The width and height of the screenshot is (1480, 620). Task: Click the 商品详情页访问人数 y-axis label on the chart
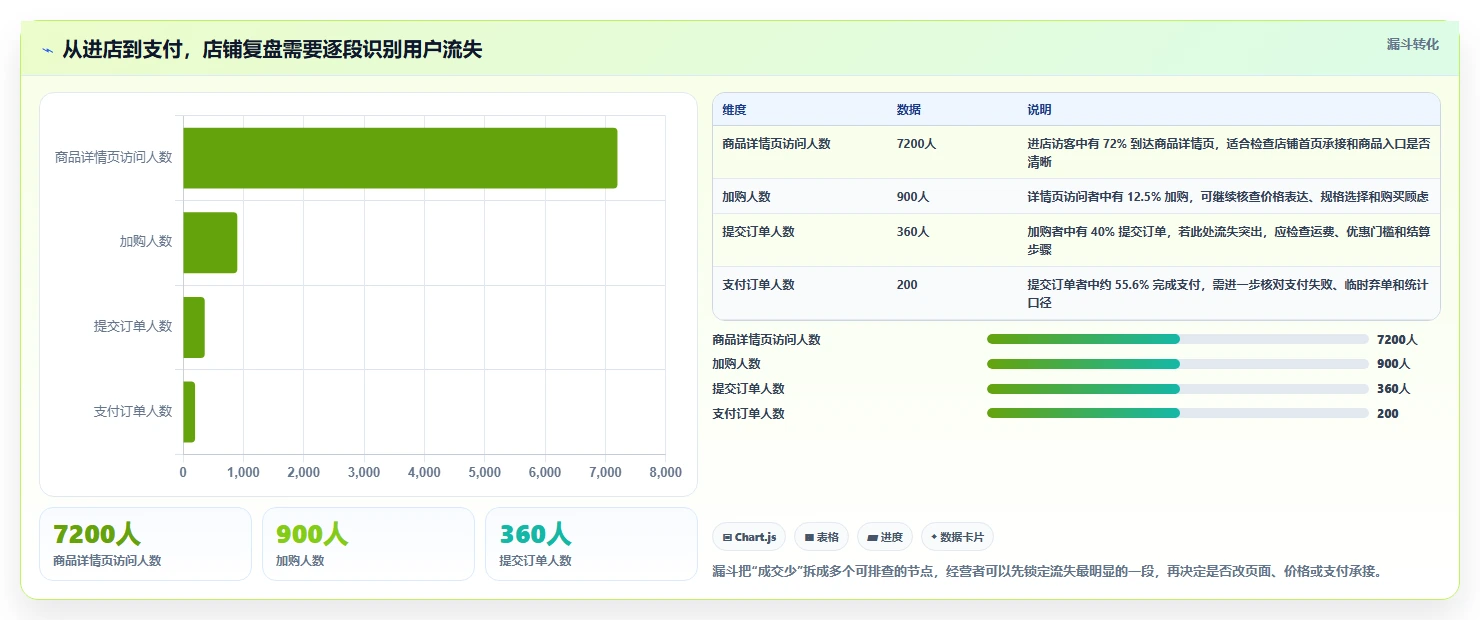[x=113, y=157]
